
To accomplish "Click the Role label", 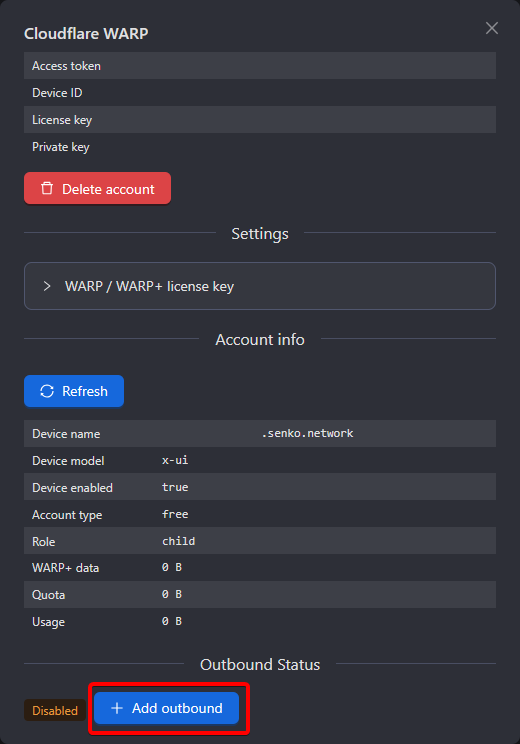I will pos(44,542).
